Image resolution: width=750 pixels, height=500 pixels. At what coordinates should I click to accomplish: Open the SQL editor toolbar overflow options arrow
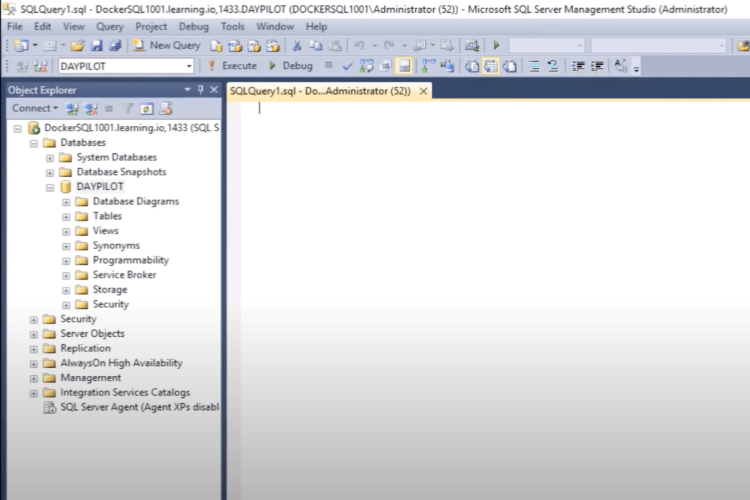tap(636, 68)
